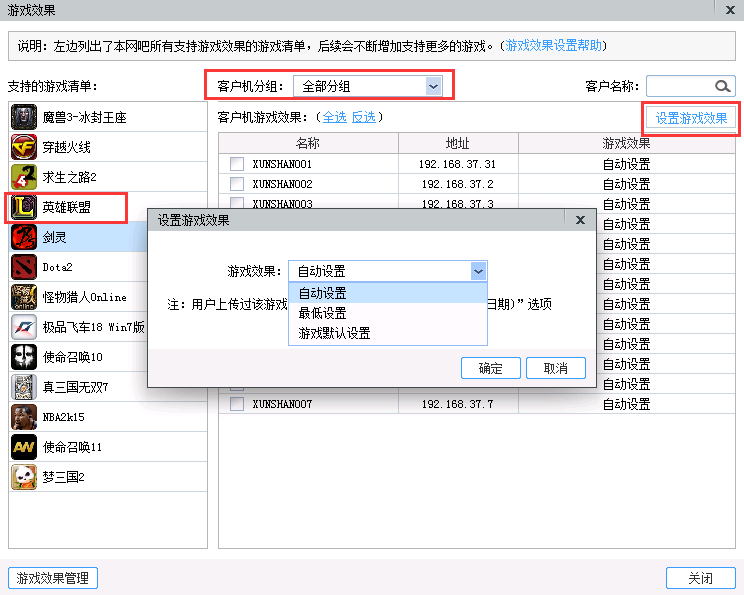The image size is (744, 595).
Task: Click the Dota2 game icon
Action: [24, 267]
